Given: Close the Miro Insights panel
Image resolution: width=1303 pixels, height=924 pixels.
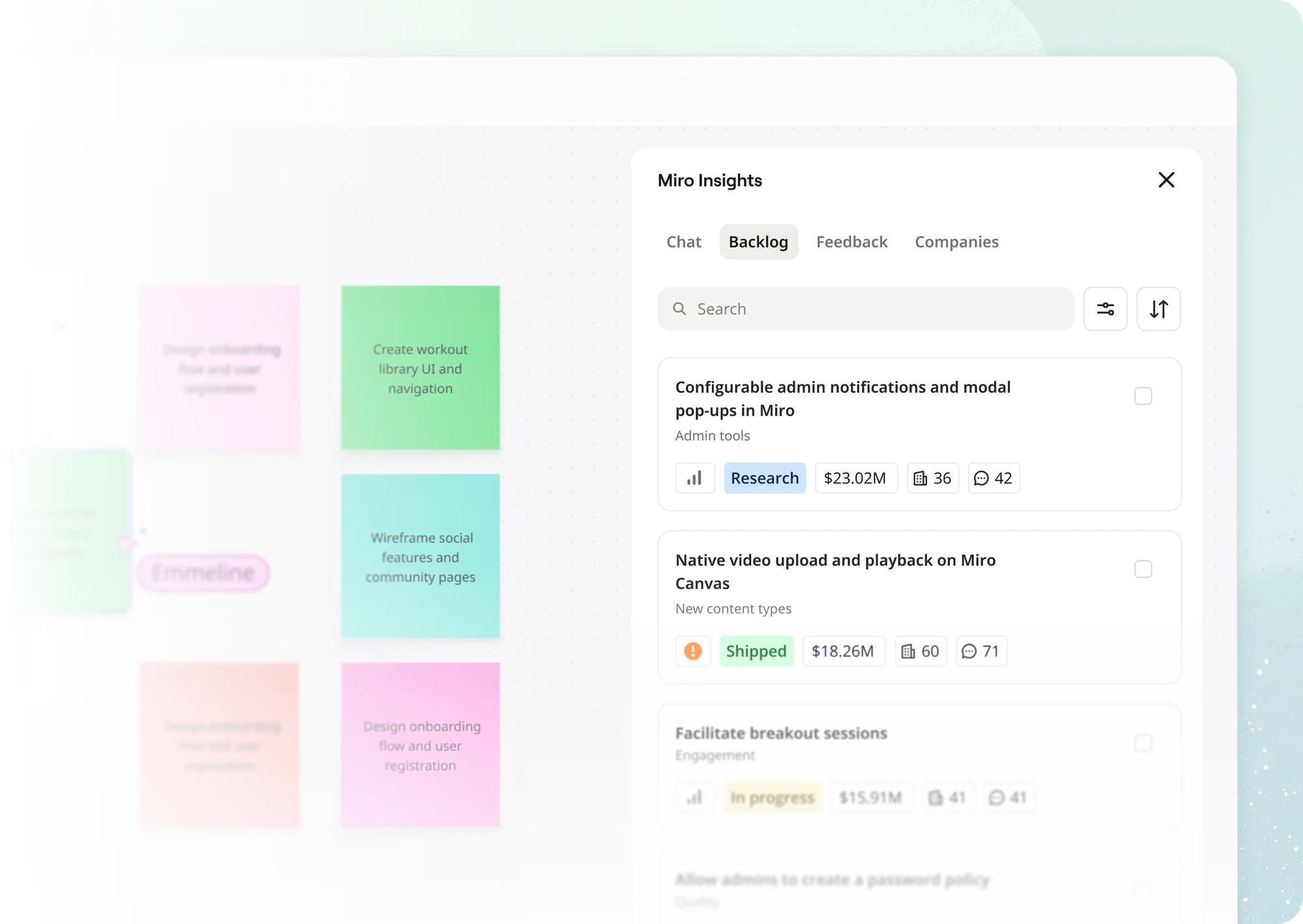Looking at the screenshot, I should pyautogui.click(x=1166, y=180).
